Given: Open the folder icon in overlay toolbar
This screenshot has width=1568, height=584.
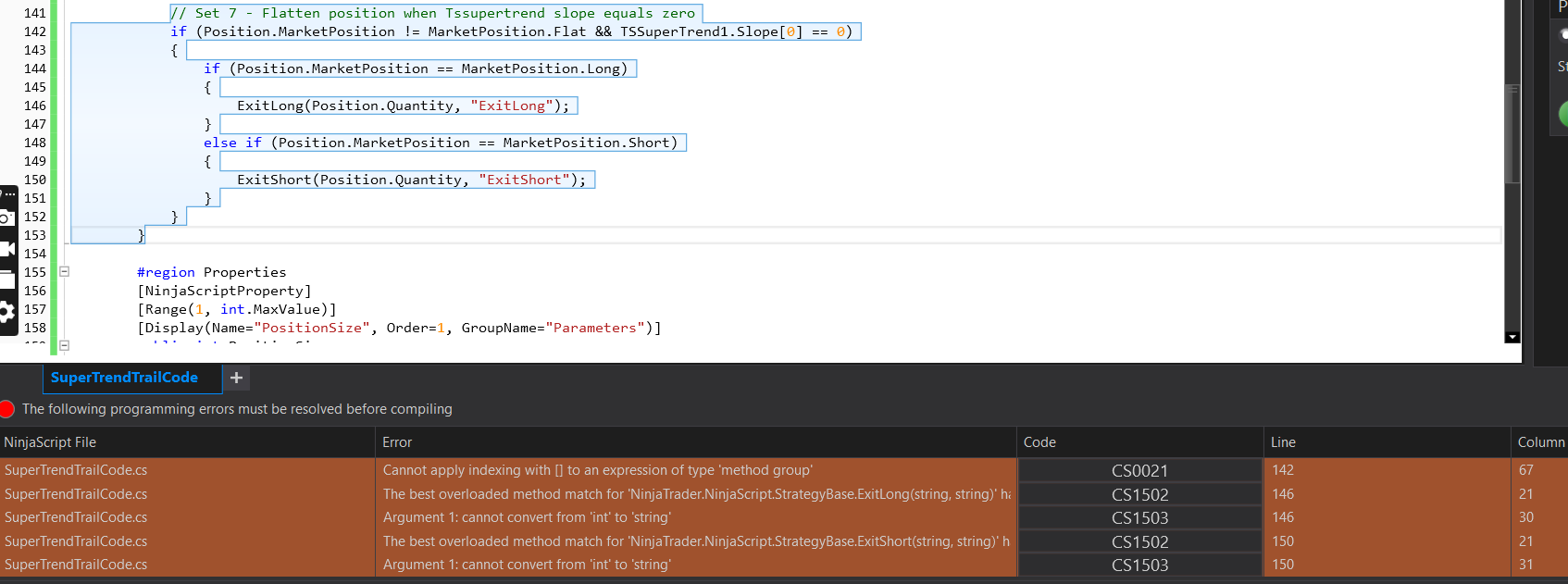Looking at the screenshot, I should [6, 280].
